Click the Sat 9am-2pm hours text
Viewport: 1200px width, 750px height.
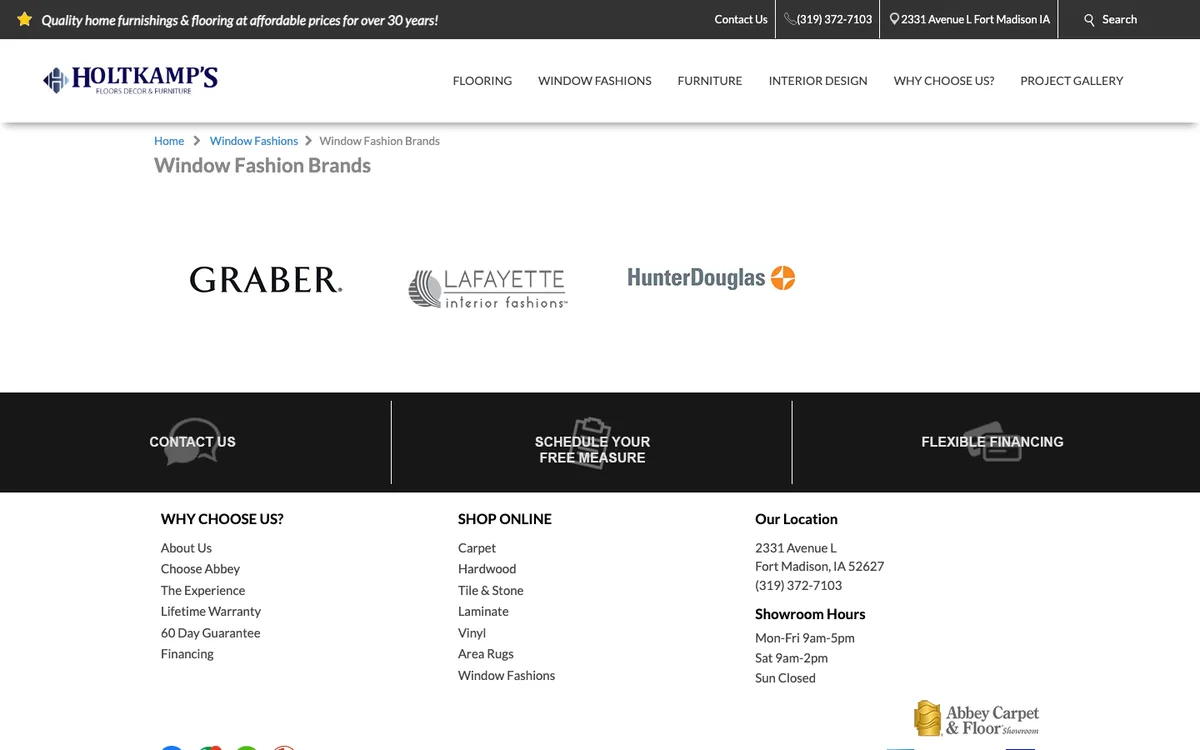pos(791,658)
